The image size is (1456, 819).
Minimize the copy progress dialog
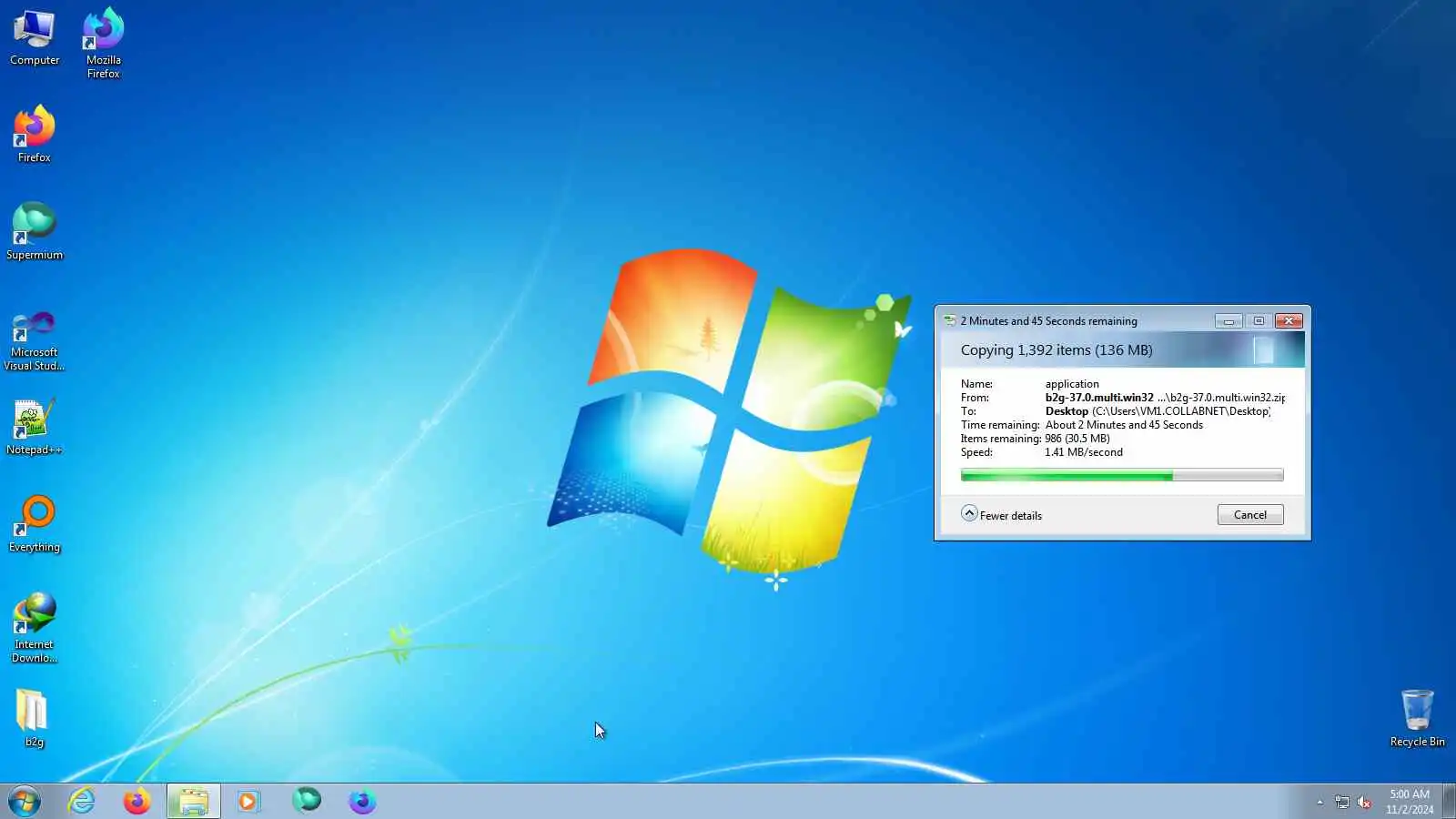click(x=1228, y=320)
